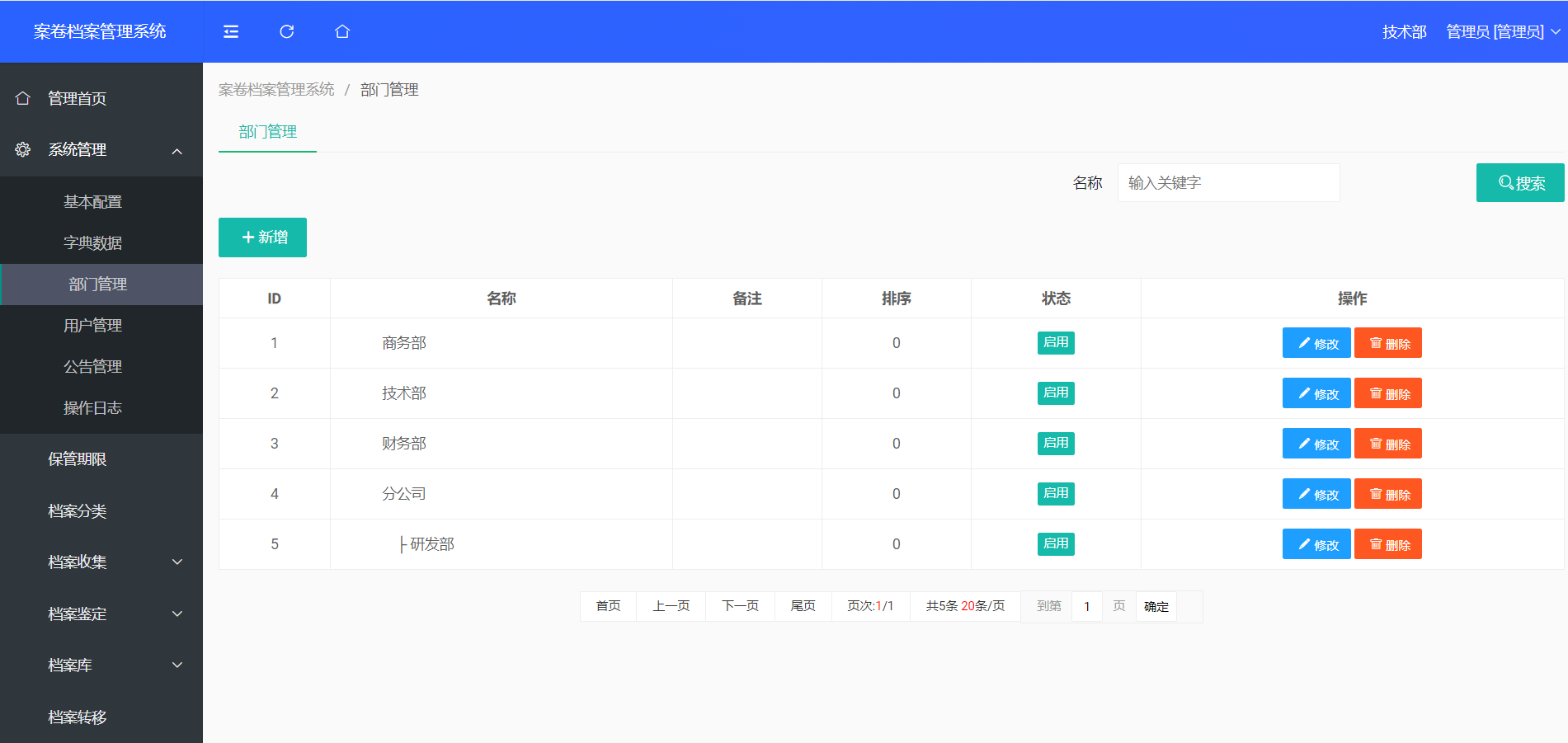1568x743 pixels.
Task: Click the house icon beside 管理首页
Action: point(23,98)
